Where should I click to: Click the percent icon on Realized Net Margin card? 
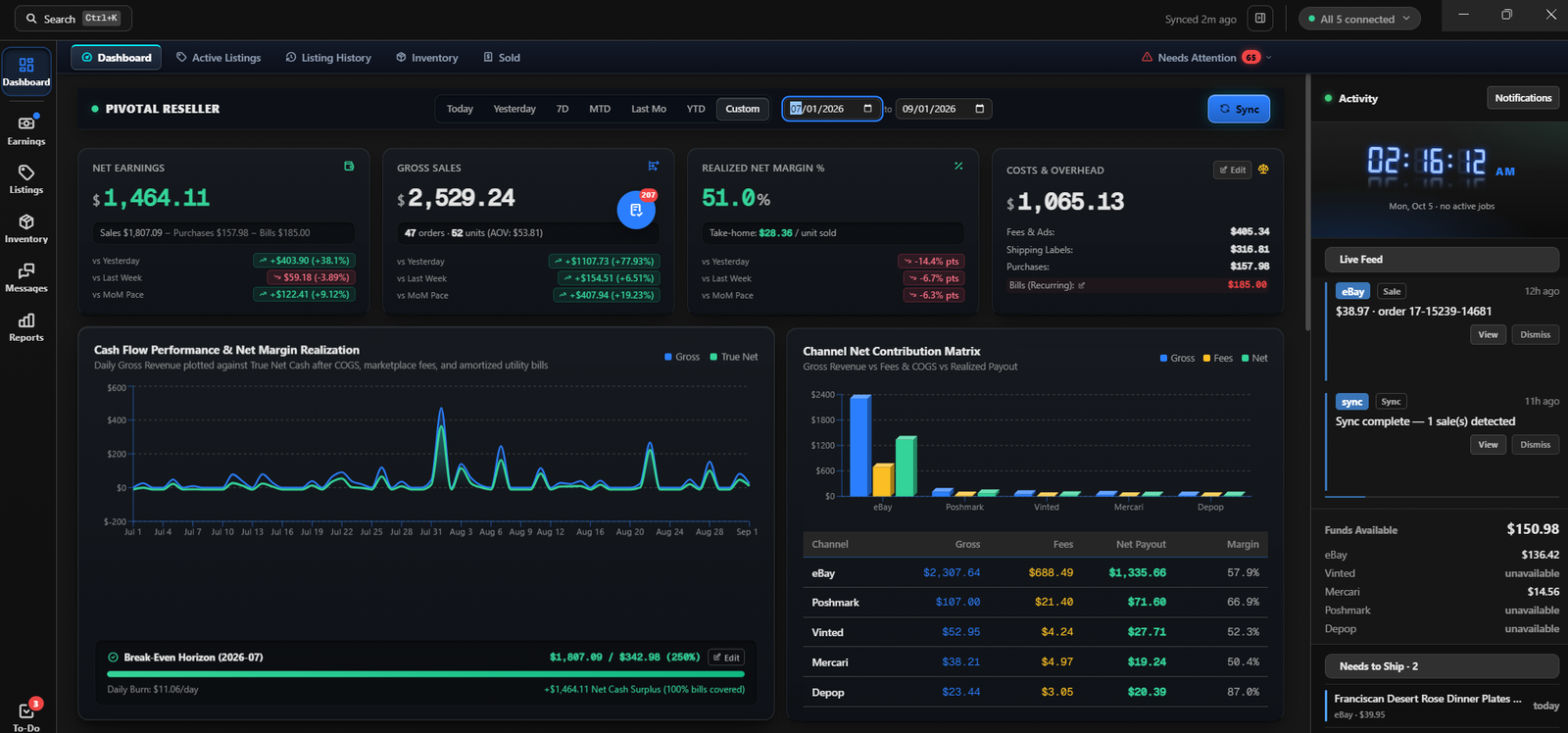(x=958, y=167)
